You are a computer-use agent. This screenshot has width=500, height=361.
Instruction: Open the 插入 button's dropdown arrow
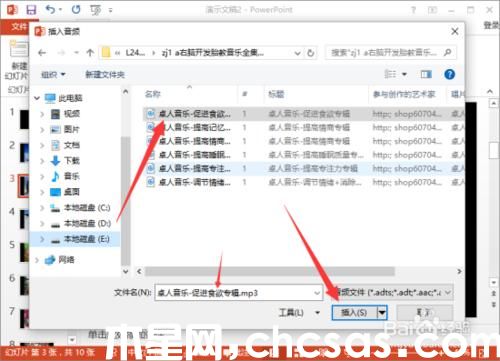(x=382, y=312)
